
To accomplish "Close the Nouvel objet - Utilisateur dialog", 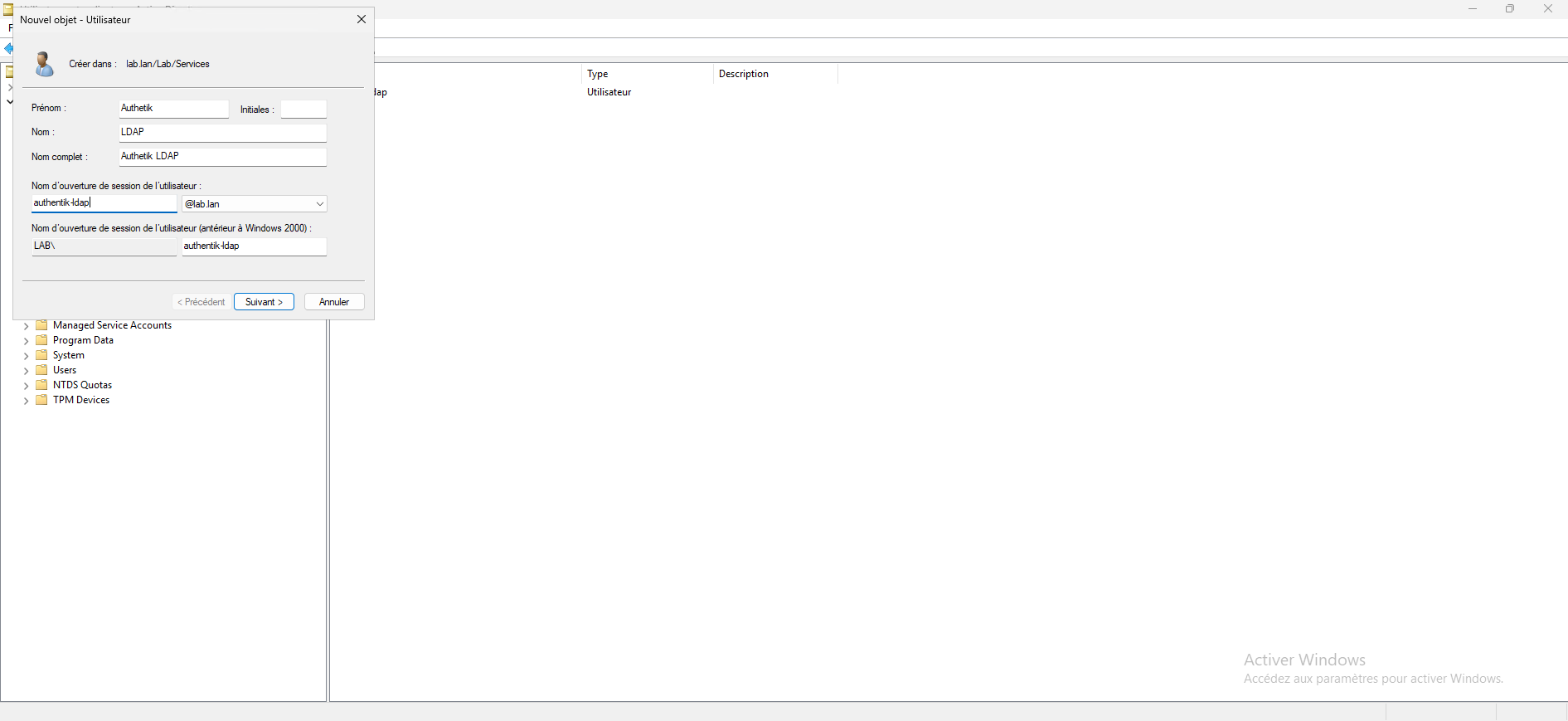I will click(362, 19).
